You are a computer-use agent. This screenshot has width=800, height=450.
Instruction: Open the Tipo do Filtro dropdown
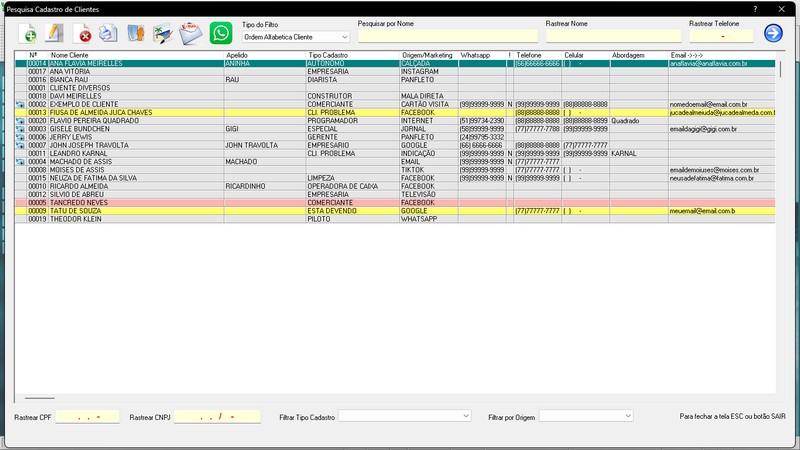click(296, 37)
